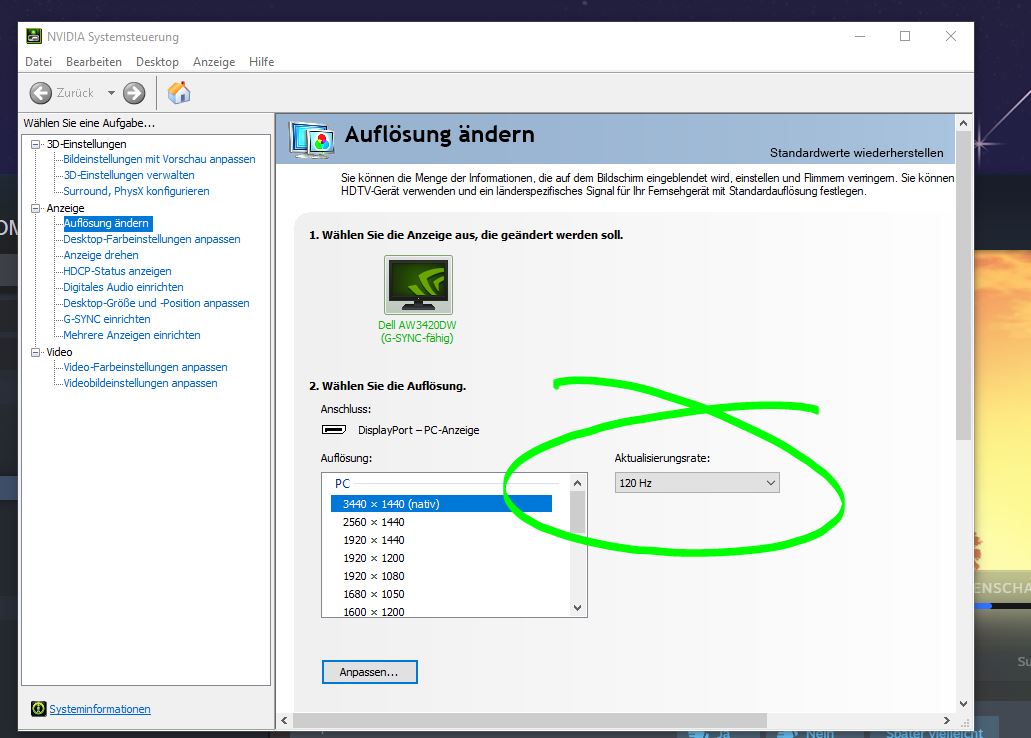The width and height of the screenshot is (1031, 738).
Task: Open the Bearbeiten menu
Action: point(93,62)
